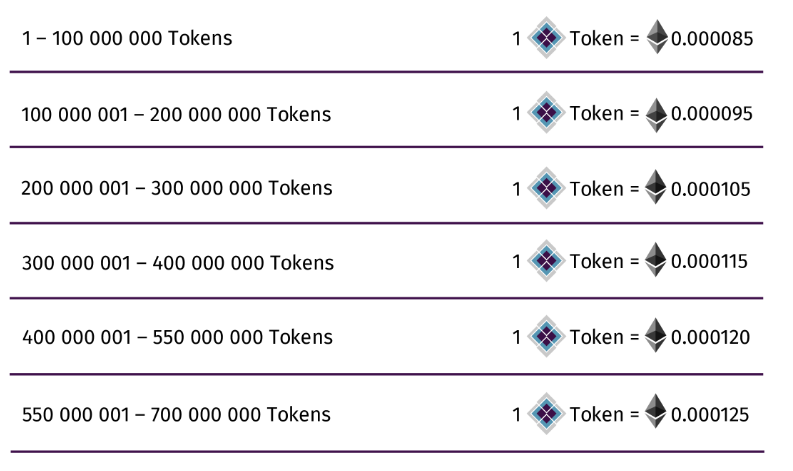Select the 100 000 001 – 200 000 000 Tokens text
Viewport: 793px width, 471px height.
tap(176, 114)
